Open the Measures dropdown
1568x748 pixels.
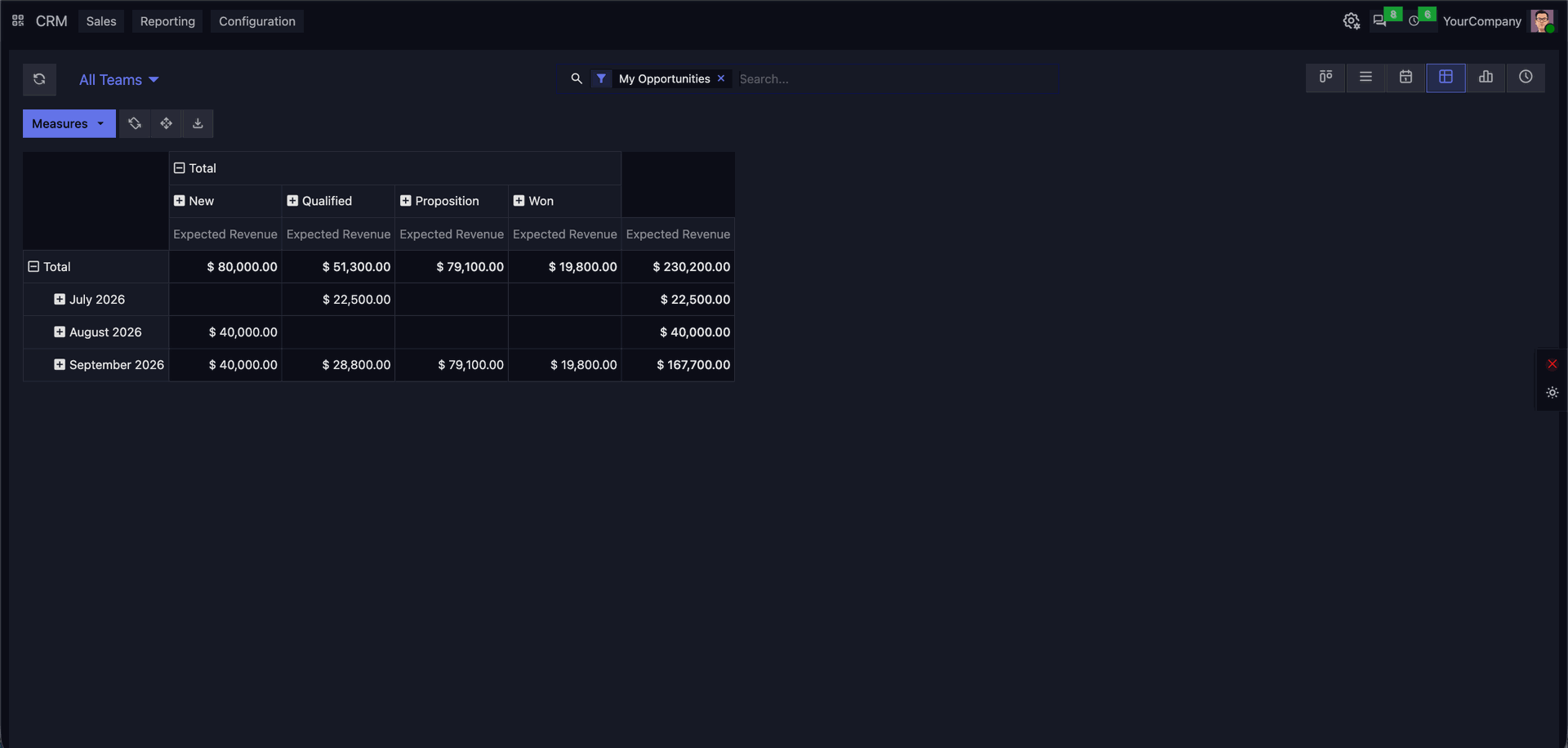click(x=69, y=123)
